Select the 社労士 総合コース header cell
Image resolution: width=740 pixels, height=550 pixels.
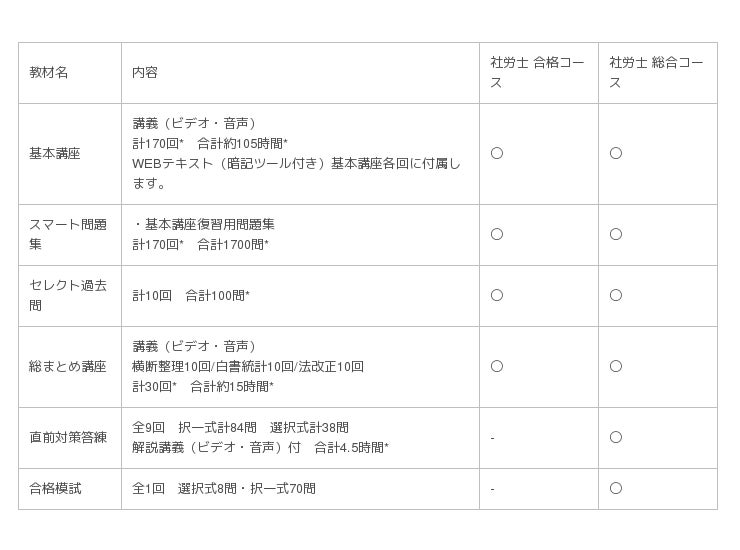[656, 73]
